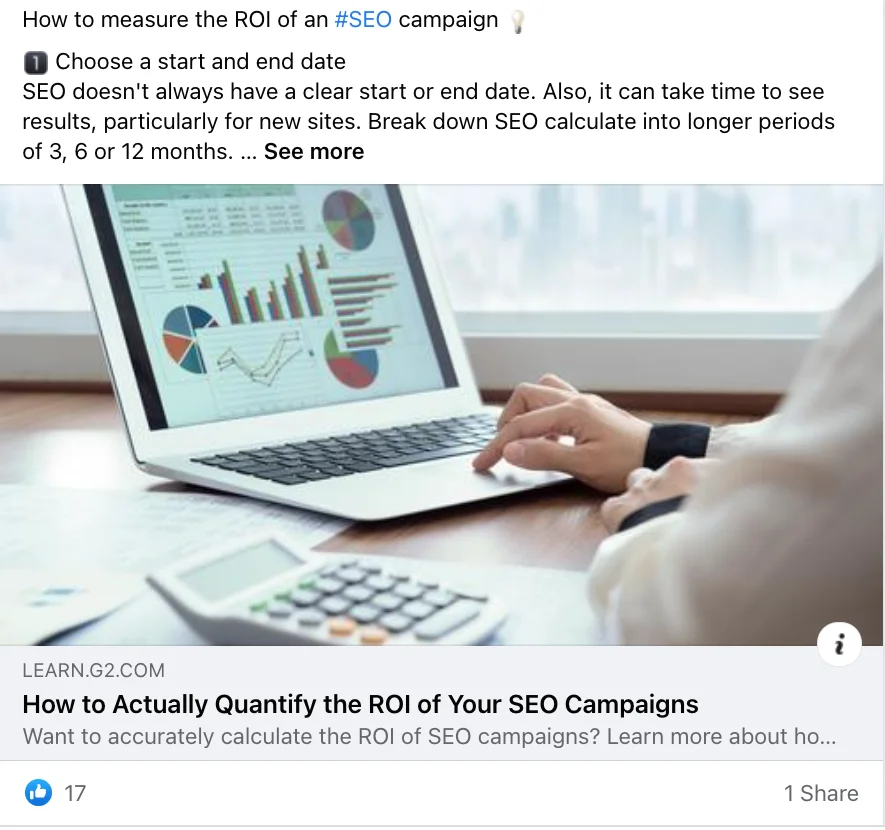This screenshot has width=885, height=830.
Task: Click the laptop keyboard in the photo
Action: tap(344, 449)
